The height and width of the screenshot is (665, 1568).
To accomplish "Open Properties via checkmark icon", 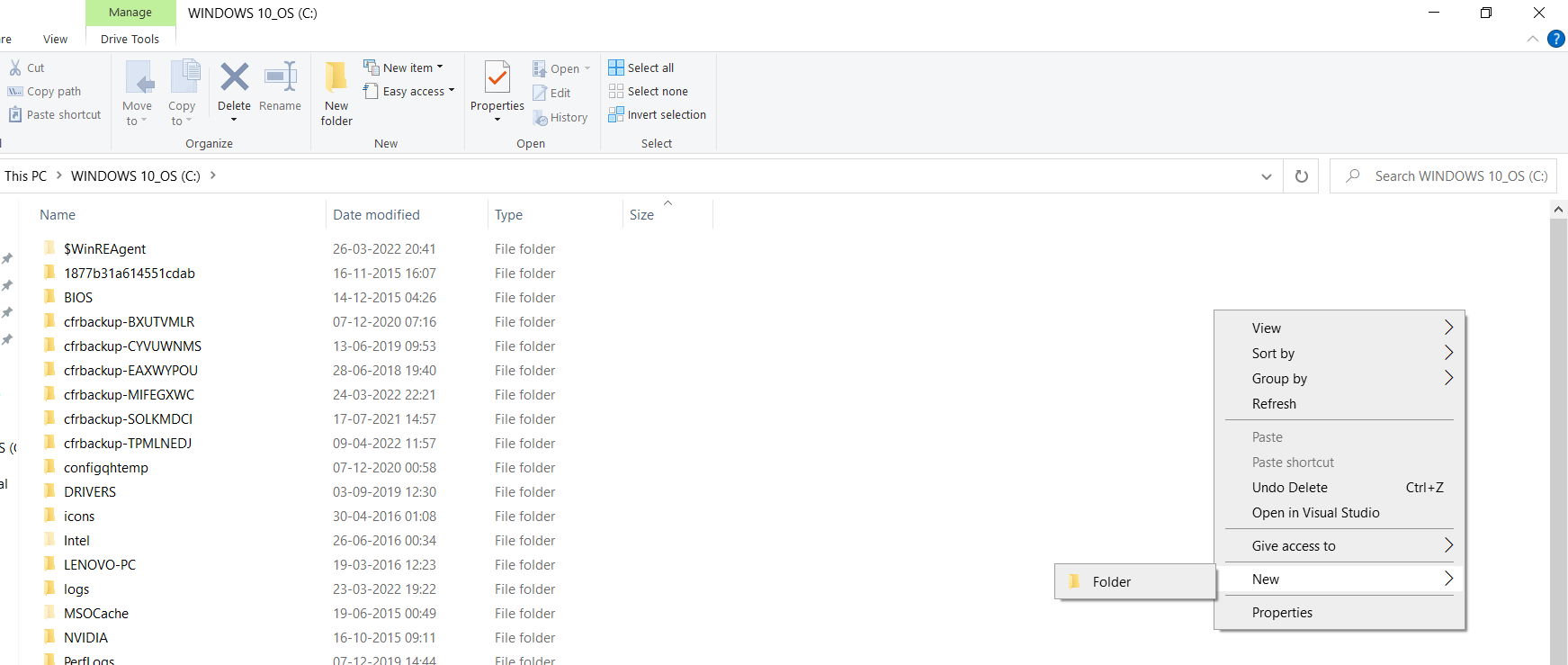I will pos(497,78).
